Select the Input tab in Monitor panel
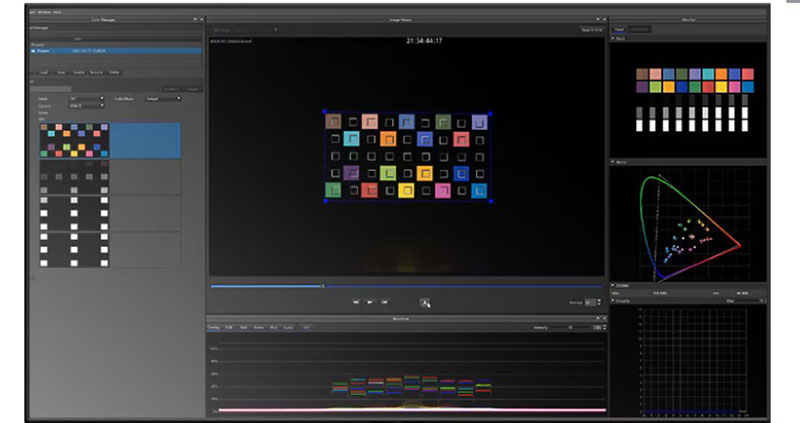The height and width of the screenshot is (423, 800). pyautogui.click(x=619, y=30)
